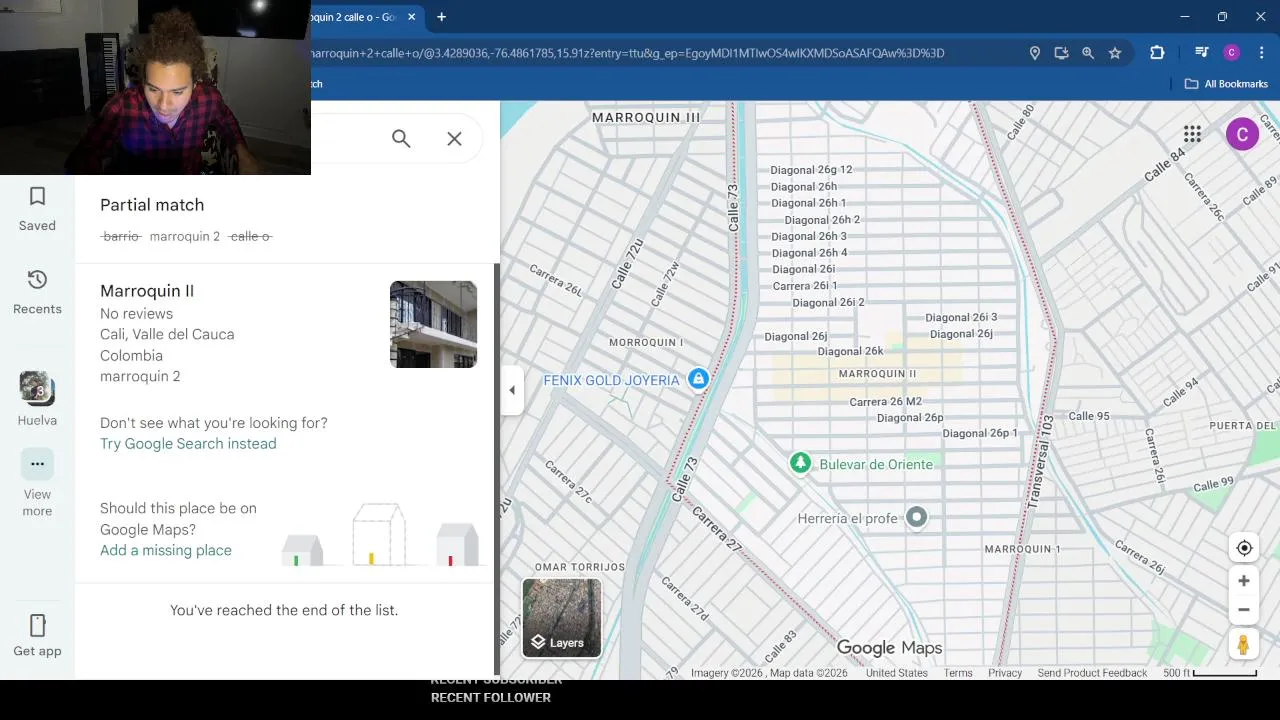Click the Cali, Valle del Cauca address text

[167, 335]
